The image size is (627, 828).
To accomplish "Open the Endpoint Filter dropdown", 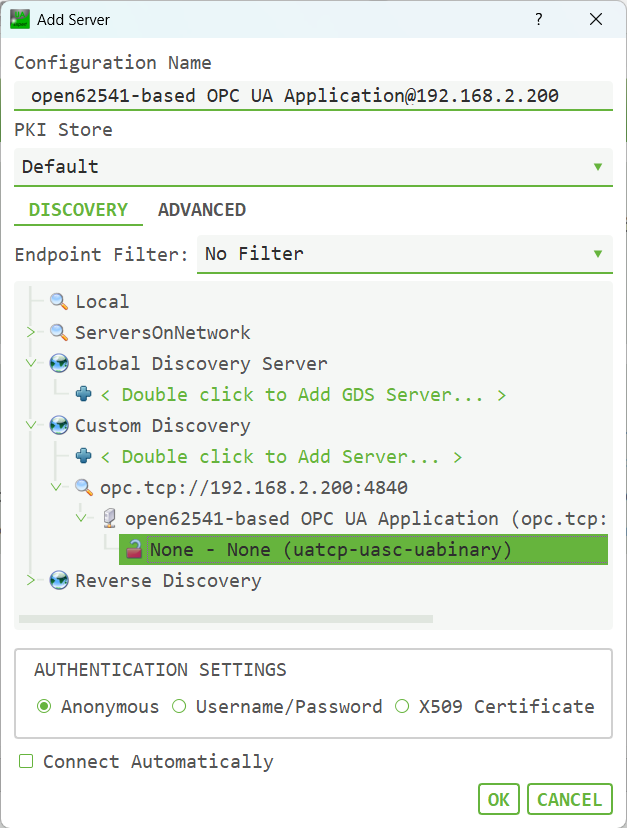I will 405,254.
